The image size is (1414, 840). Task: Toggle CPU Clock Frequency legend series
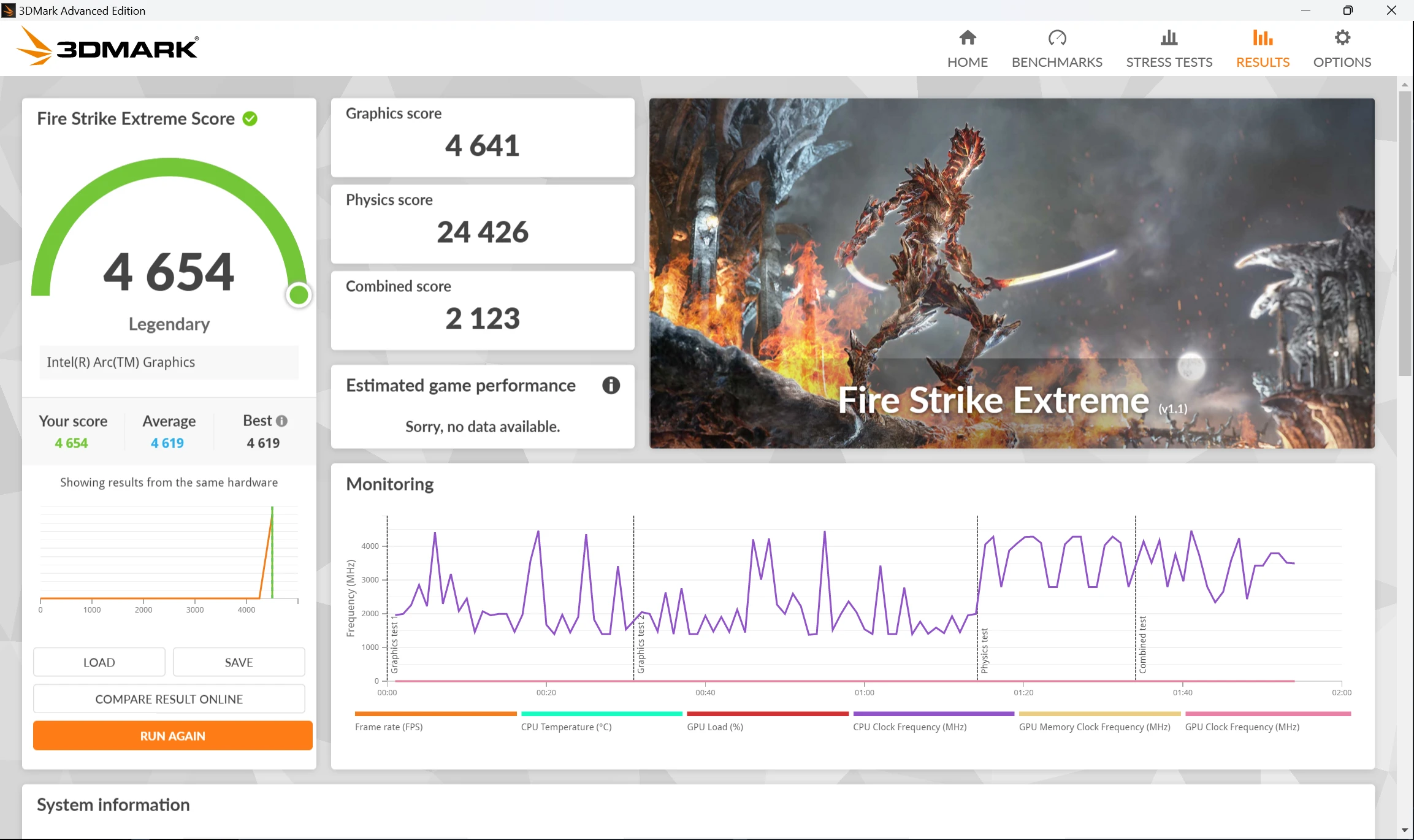tap(909, 727)
